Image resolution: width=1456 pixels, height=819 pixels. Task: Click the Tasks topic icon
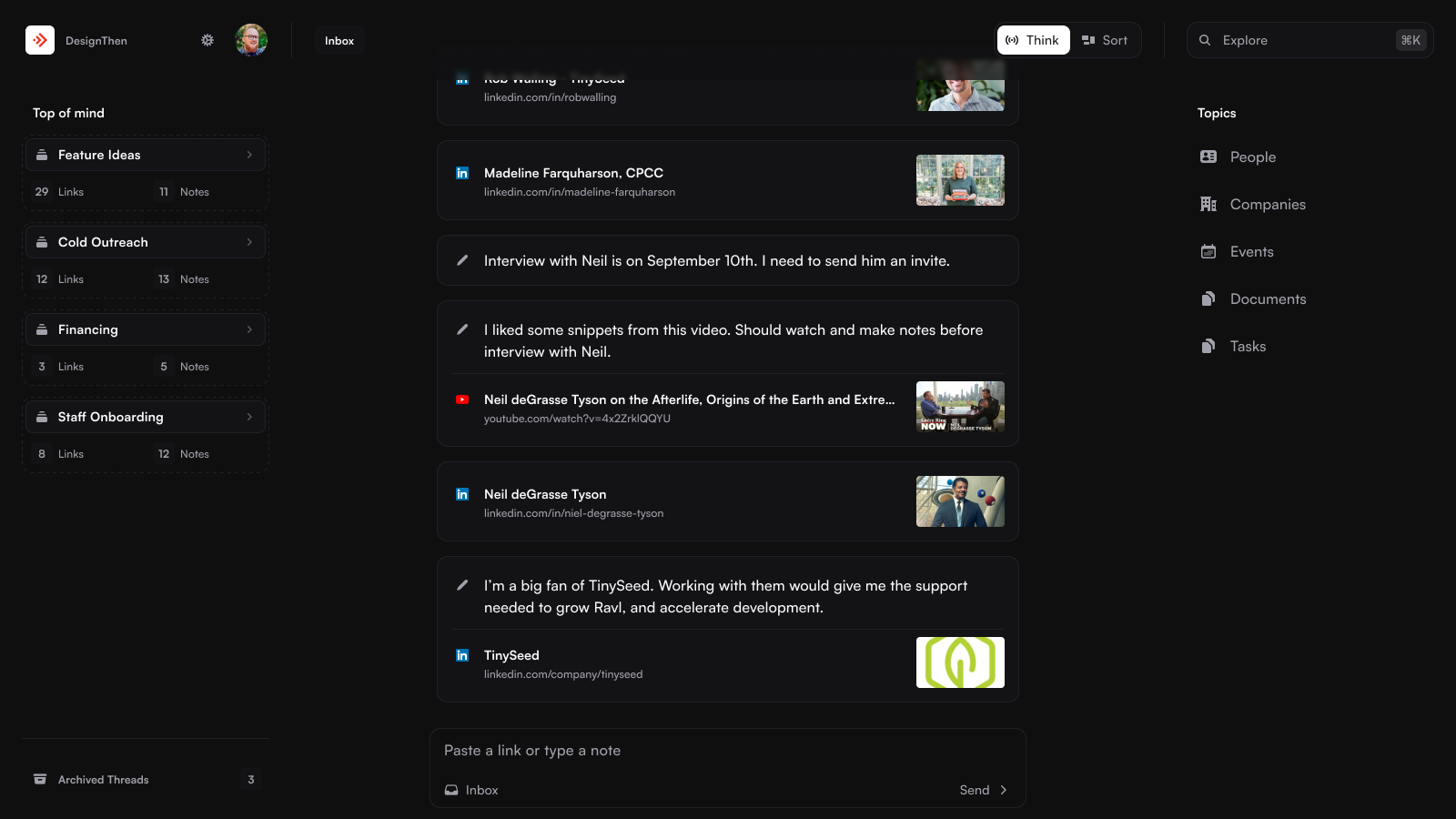[x=1208, y=346]
